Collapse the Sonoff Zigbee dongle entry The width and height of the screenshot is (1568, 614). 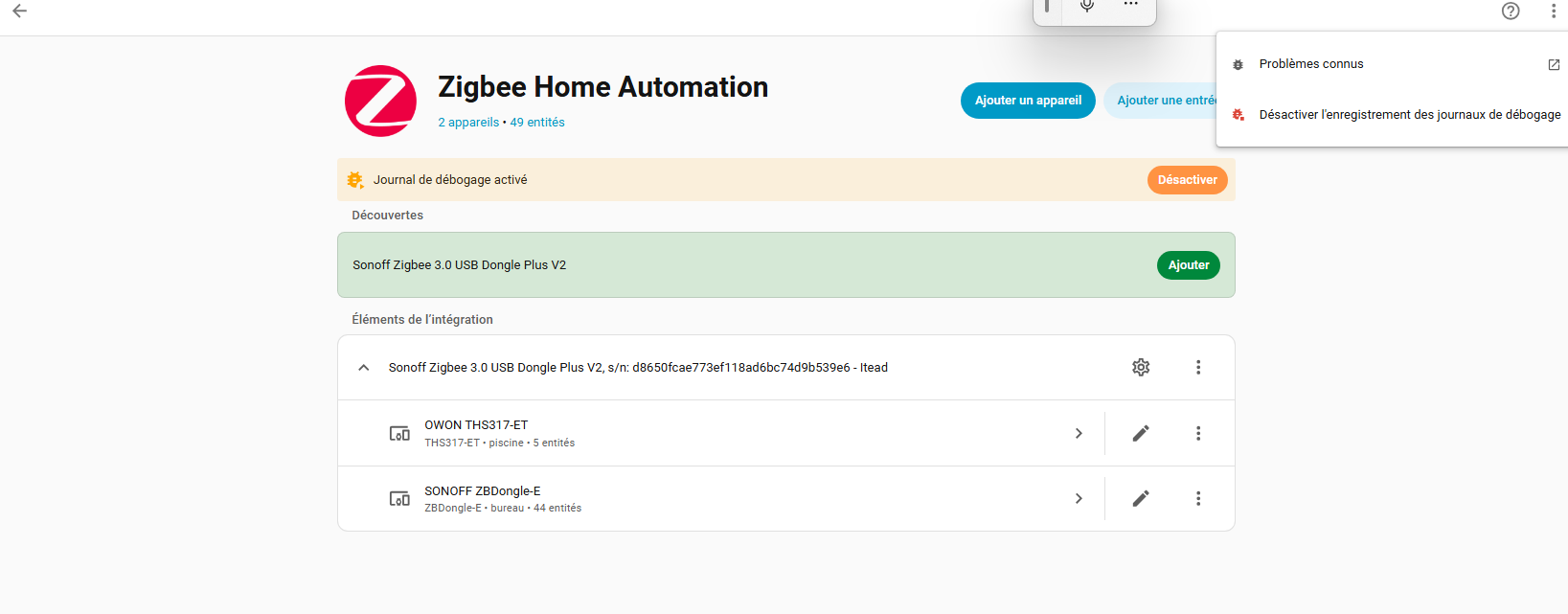click(364, 367)
